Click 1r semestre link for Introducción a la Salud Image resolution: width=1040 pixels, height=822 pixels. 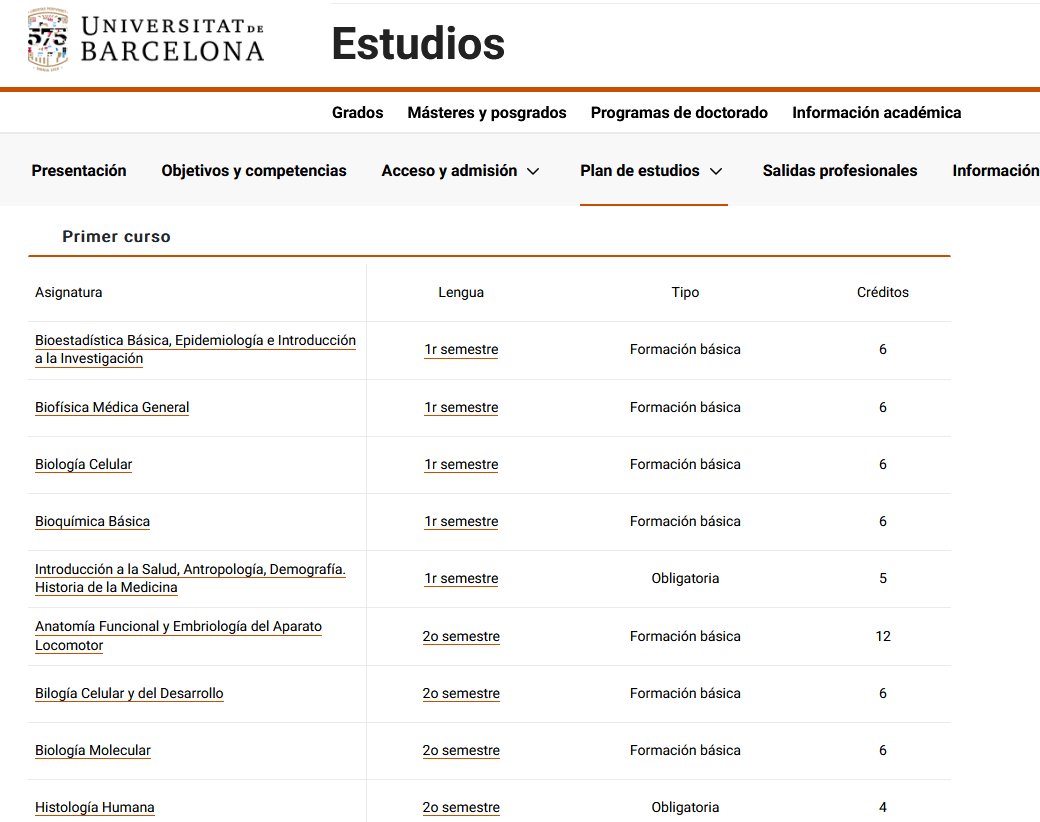[x=461, y=579]
